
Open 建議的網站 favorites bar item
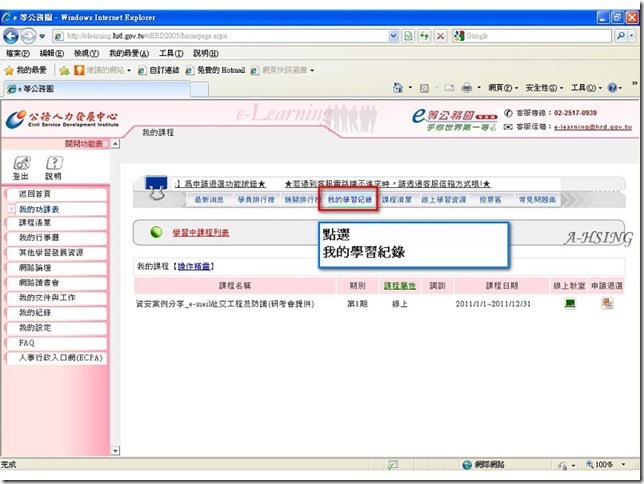102,71
